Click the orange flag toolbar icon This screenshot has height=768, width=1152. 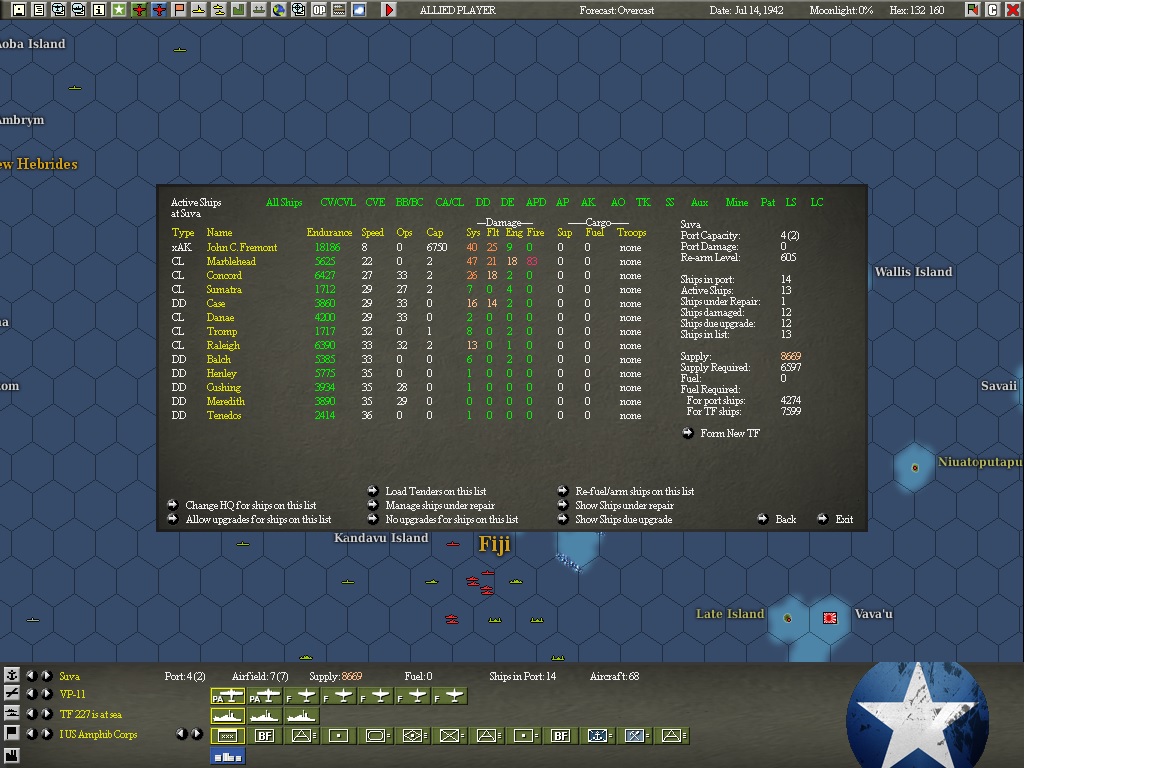(x=179, y=10)
